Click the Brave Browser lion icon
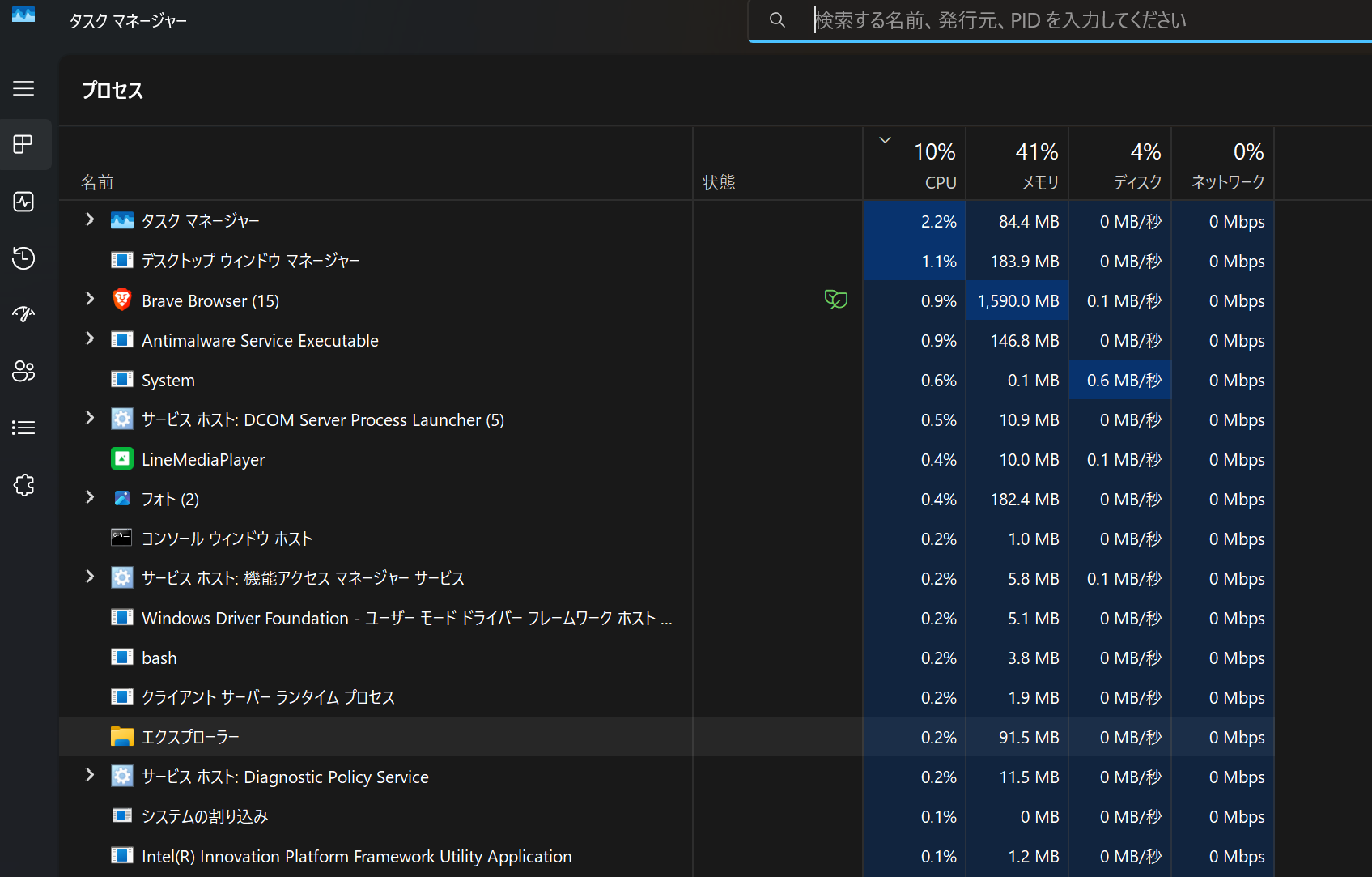The height and width of the screenshot is (877, 1372). pos(122,300)
